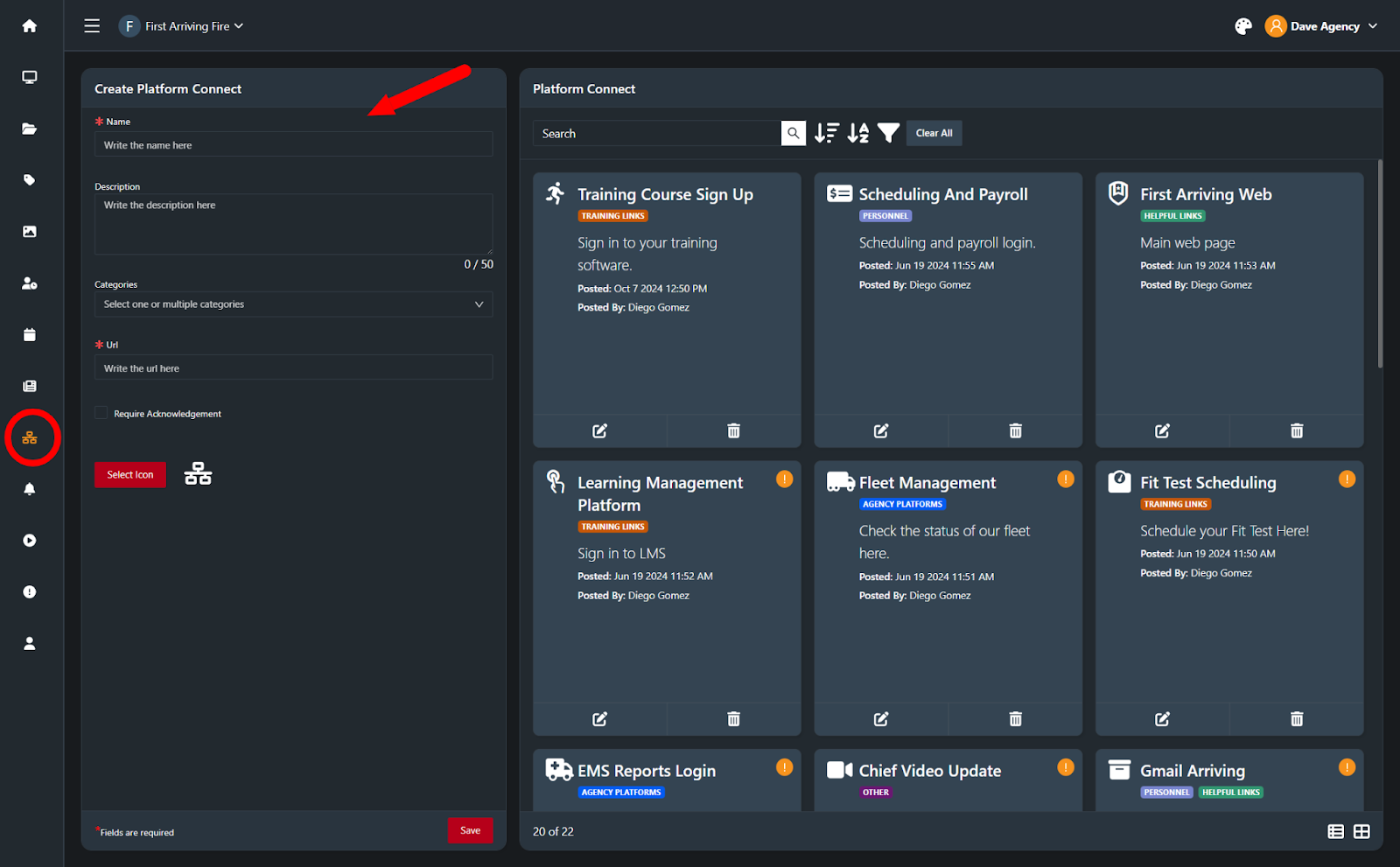The width and height of the screenshot is (1400, 867).
Task: Edit the Fleet Management card
Action: 881,719
